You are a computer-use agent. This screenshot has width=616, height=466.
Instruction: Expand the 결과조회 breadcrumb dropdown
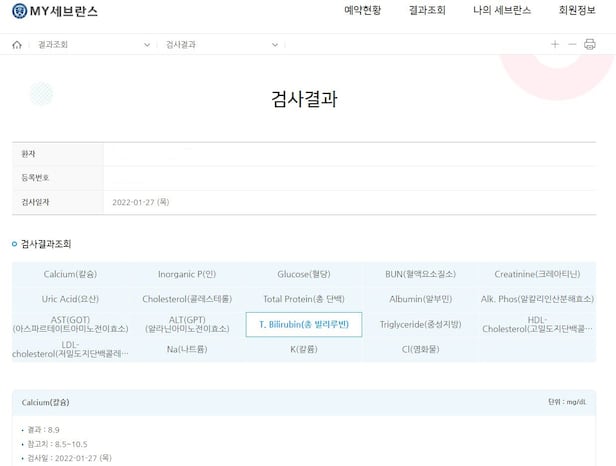click(x=147, y=45)
